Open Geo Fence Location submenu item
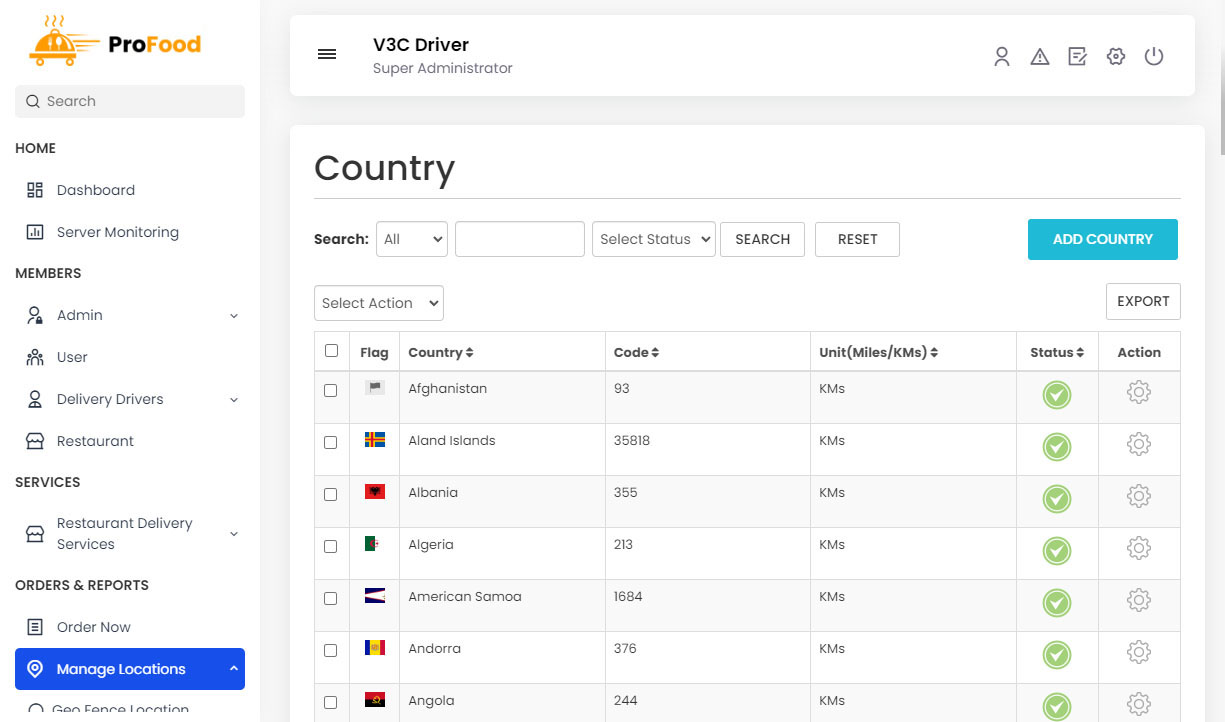The image size is (1225, 722). [120, 710]
